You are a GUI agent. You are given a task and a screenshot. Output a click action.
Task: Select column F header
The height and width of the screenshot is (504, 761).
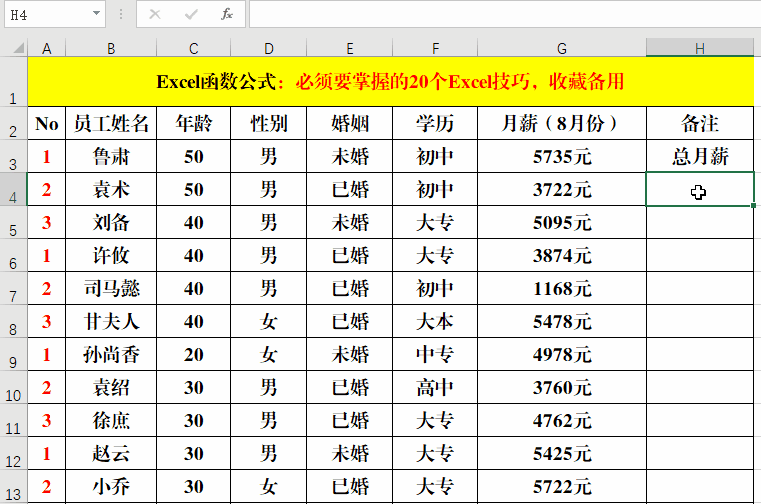click(x=435, y=49)
